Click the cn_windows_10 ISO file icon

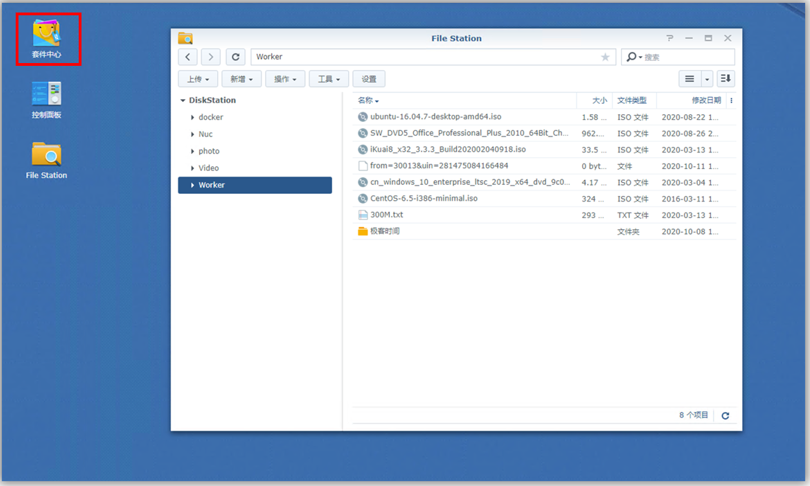coord(363,182)
